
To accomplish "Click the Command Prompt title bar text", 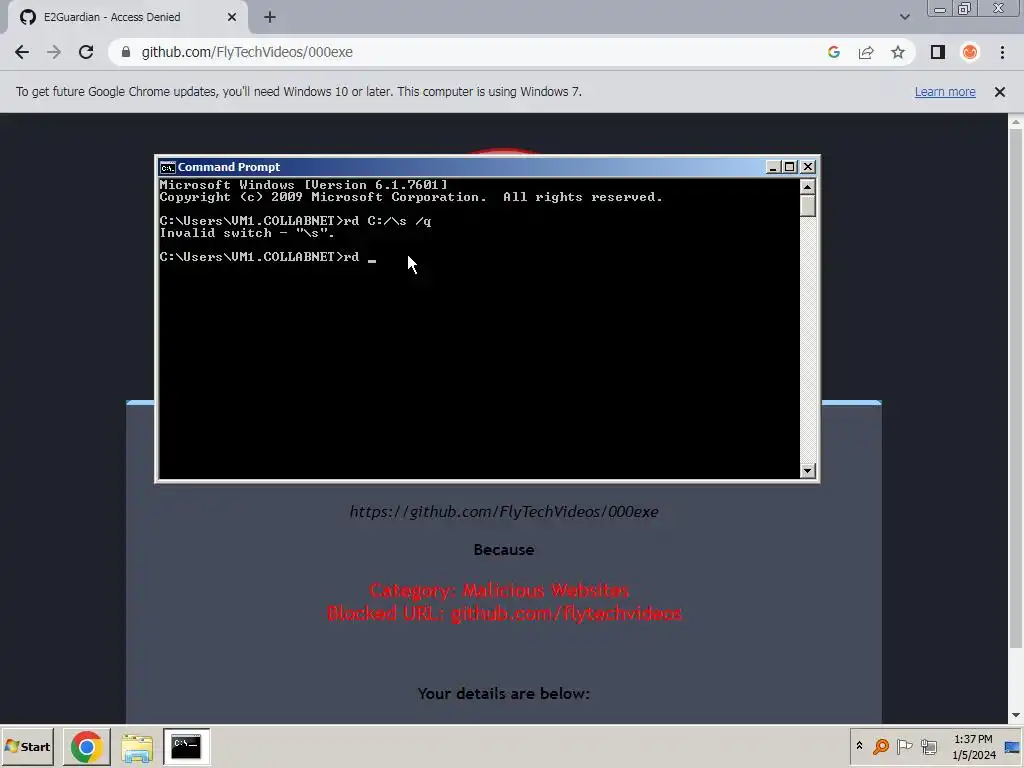I will [229, 167].
